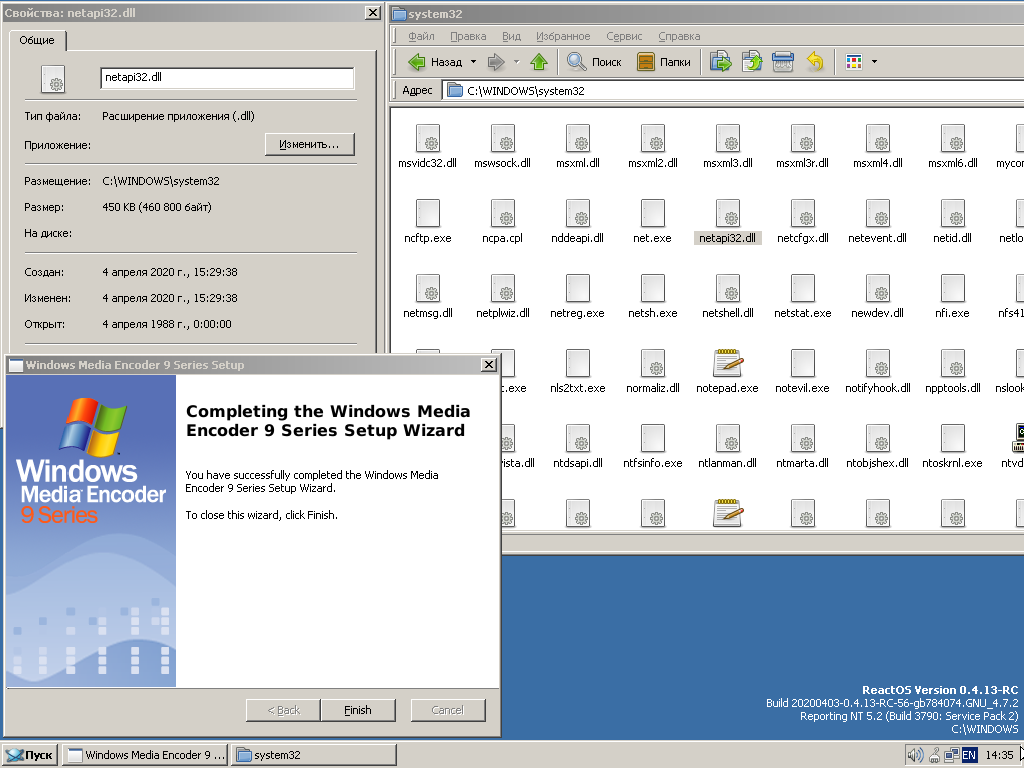Select the mswsock.dll file

point(503,147)
